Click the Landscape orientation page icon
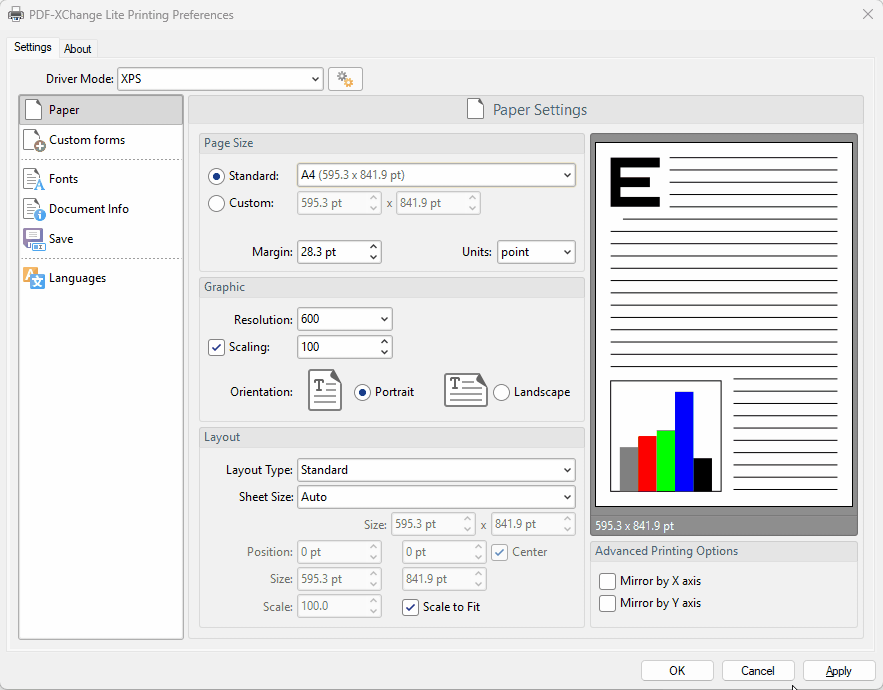This screenshot has width=883, height=690. (x=465, y=390)
